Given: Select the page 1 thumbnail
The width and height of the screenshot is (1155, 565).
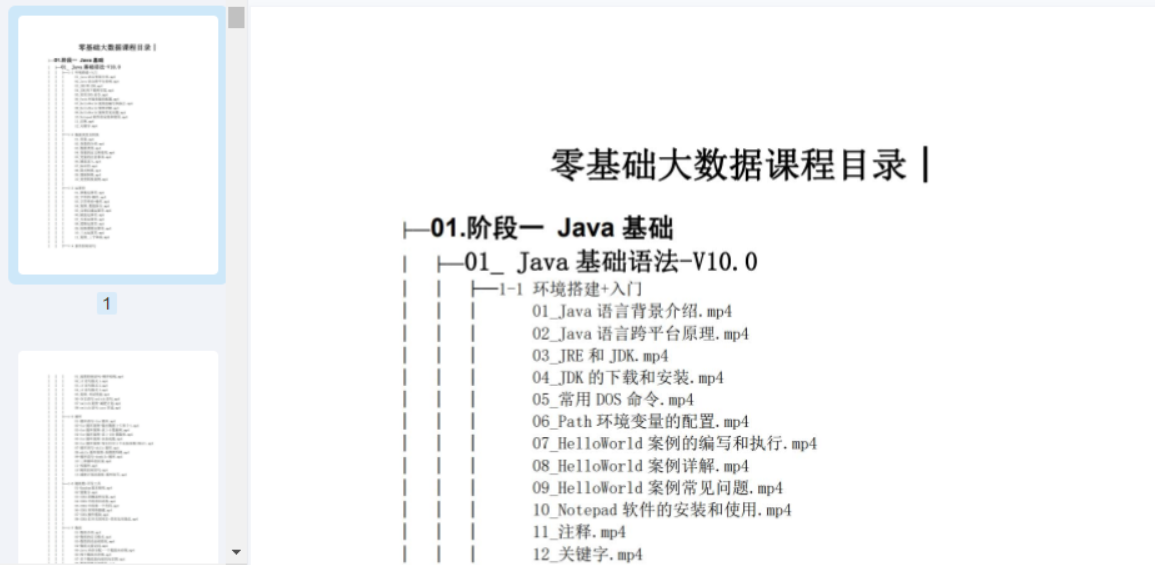Looking at the screenshot, I should (118, 145).
